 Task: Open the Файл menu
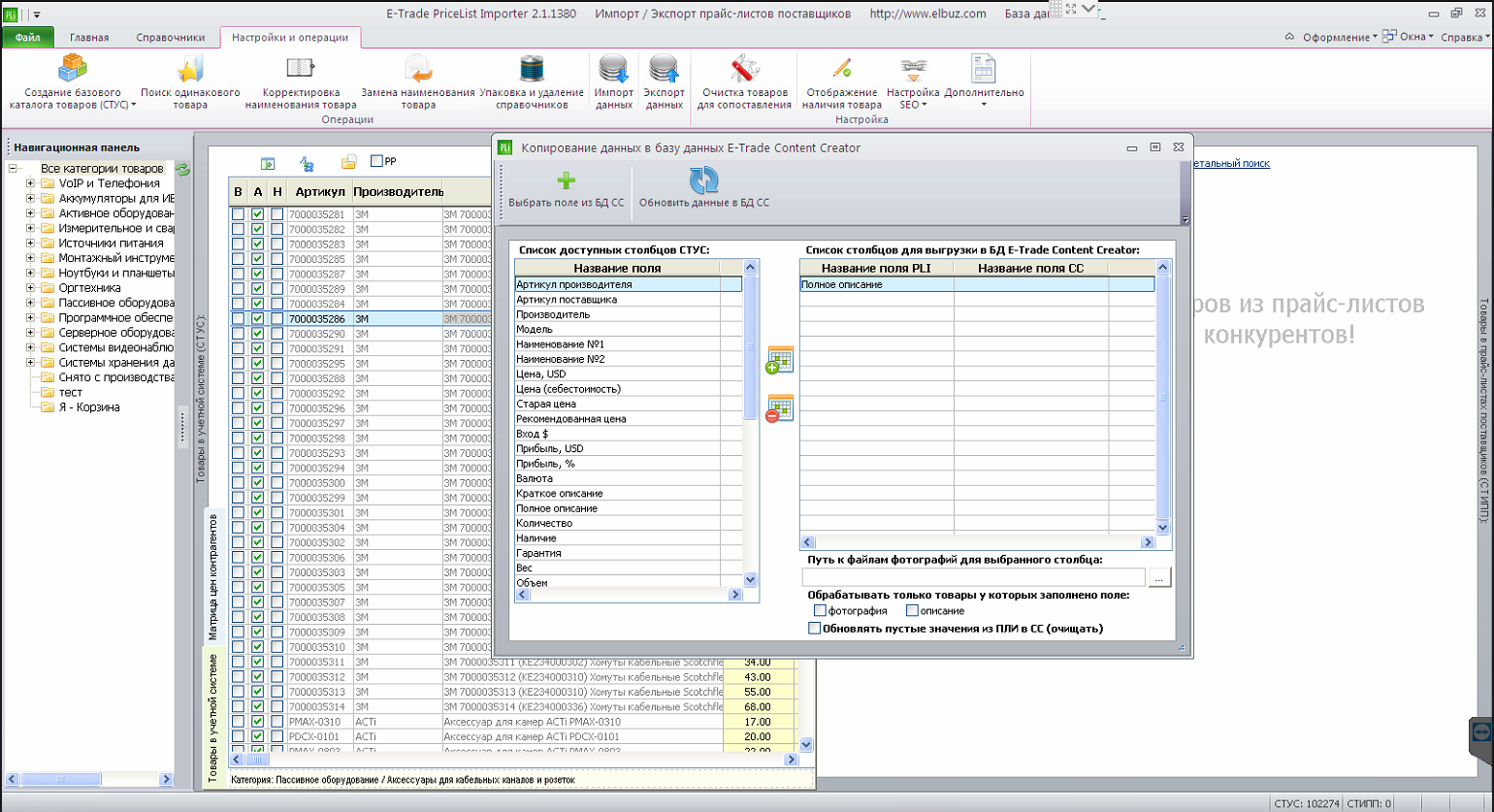pyautogui.click(x=27, y=38)
